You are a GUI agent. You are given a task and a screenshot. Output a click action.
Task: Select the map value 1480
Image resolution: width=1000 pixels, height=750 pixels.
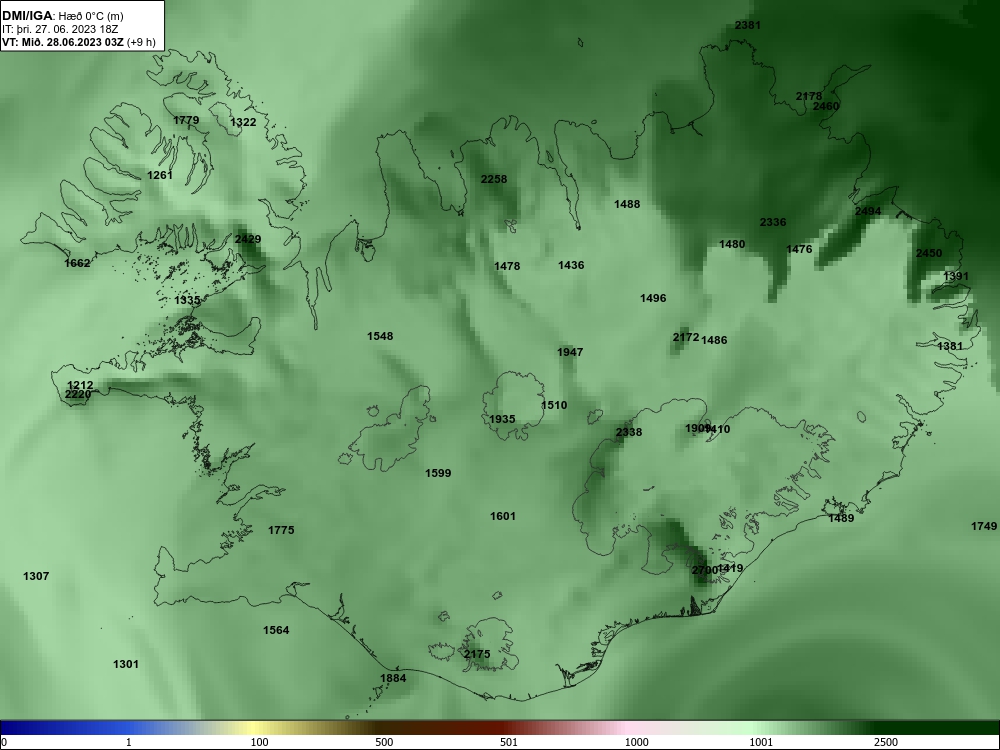pos(732,244)
